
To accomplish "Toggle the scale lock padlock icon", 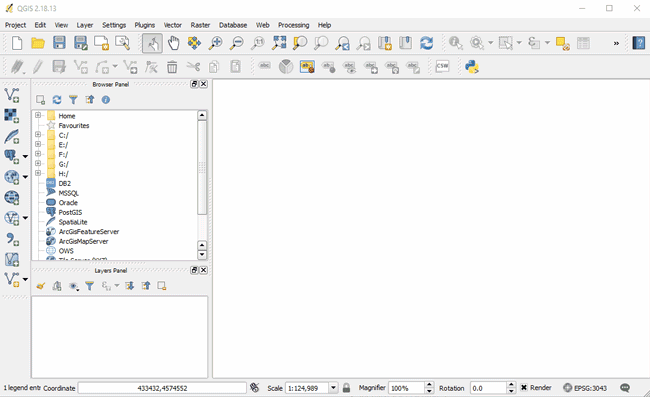I will pyautogui.click(x=346, y=388).
